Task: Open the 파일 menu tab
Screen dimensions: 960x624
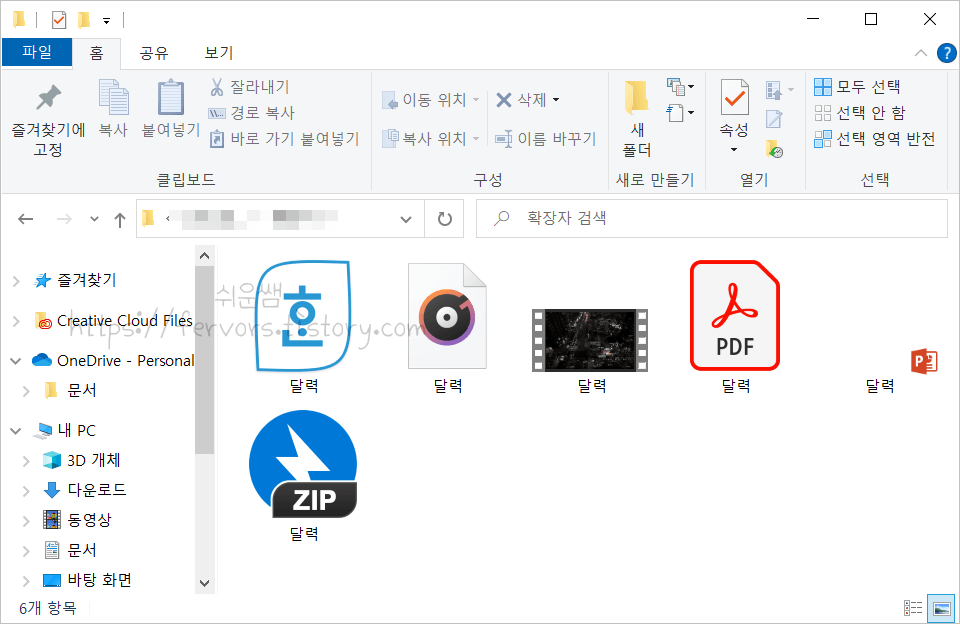Action: [x=37, y=51]
